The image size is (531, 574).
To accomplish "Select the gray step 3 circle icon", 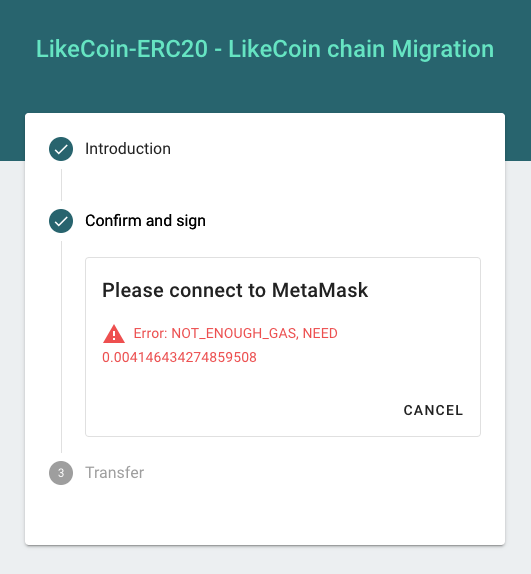I will (61, 473).
